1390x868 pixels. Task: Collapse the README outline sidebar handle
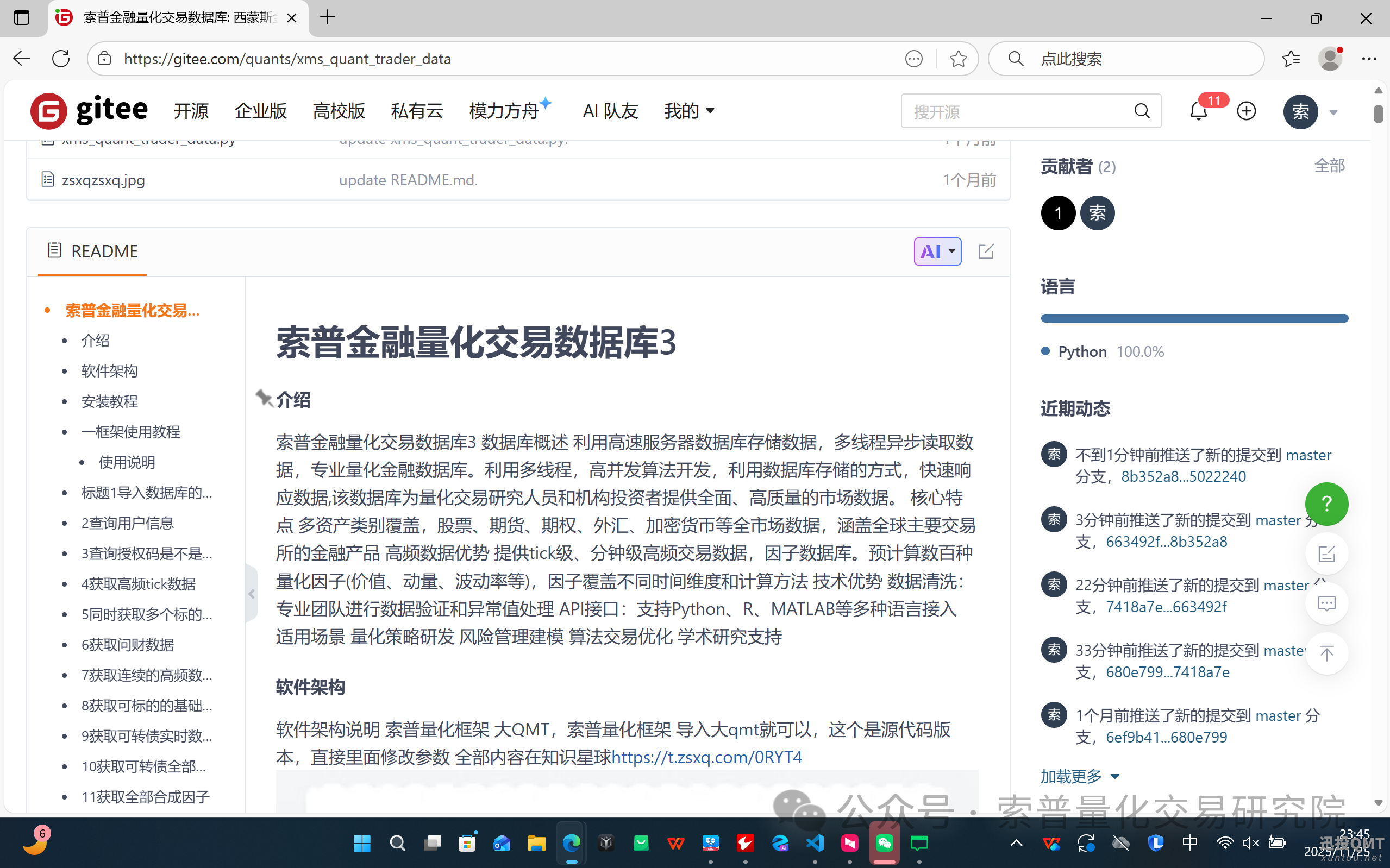point(252,594)
